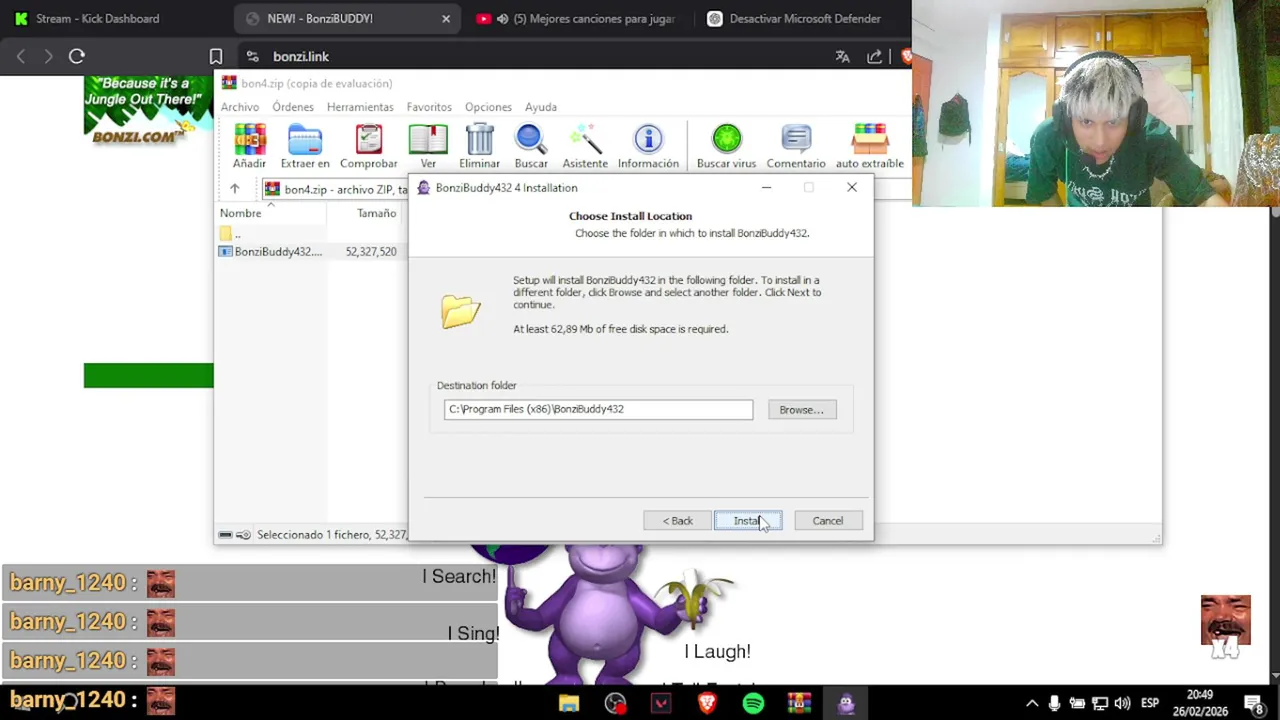Switch ESP keyboard language indicator

point(1150,704)
